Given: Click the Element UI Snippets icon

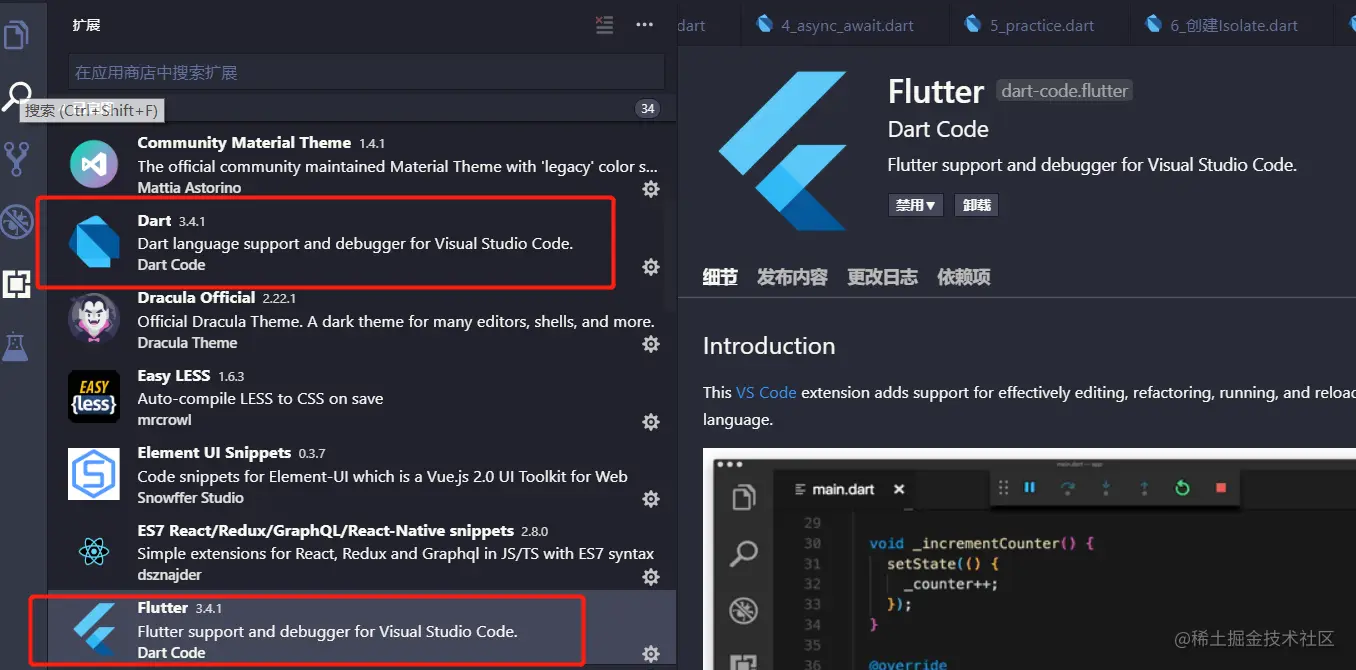Looking at the screenshot, I should (x=94, y=474).
